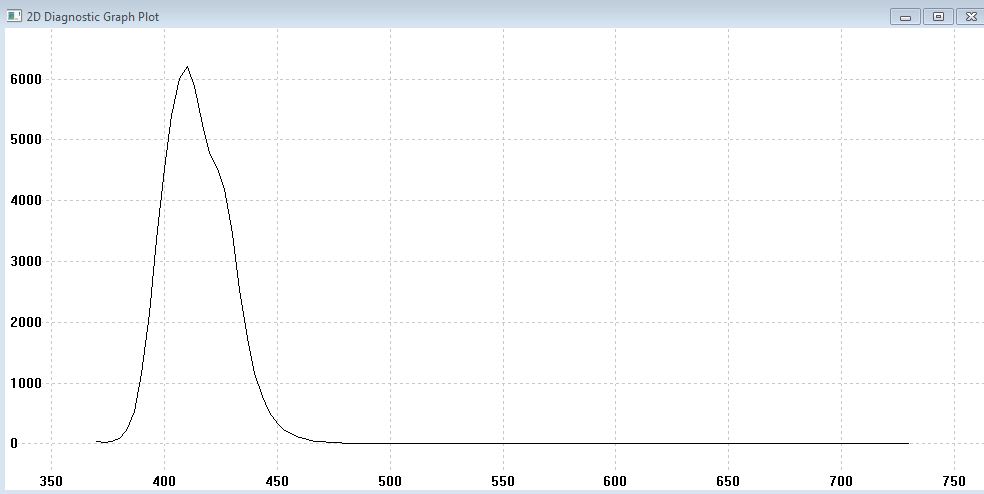The width and height of the screenshot is (984, 494).
Task: Click the y-axis label 2000
Action: [26, 322]
